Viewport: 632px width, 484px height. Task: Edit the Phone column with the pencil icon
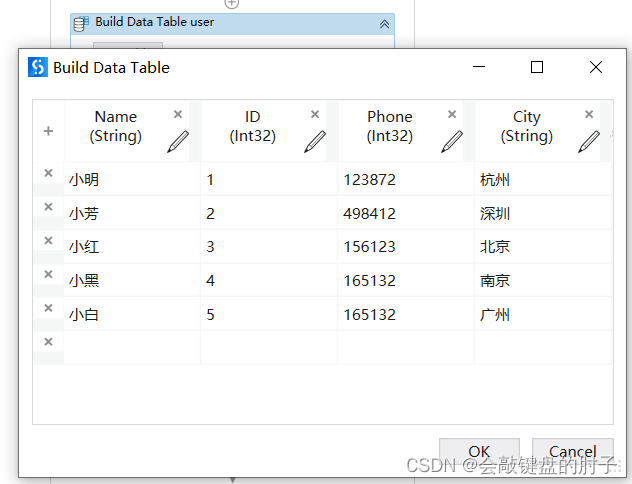coord(452,141)
